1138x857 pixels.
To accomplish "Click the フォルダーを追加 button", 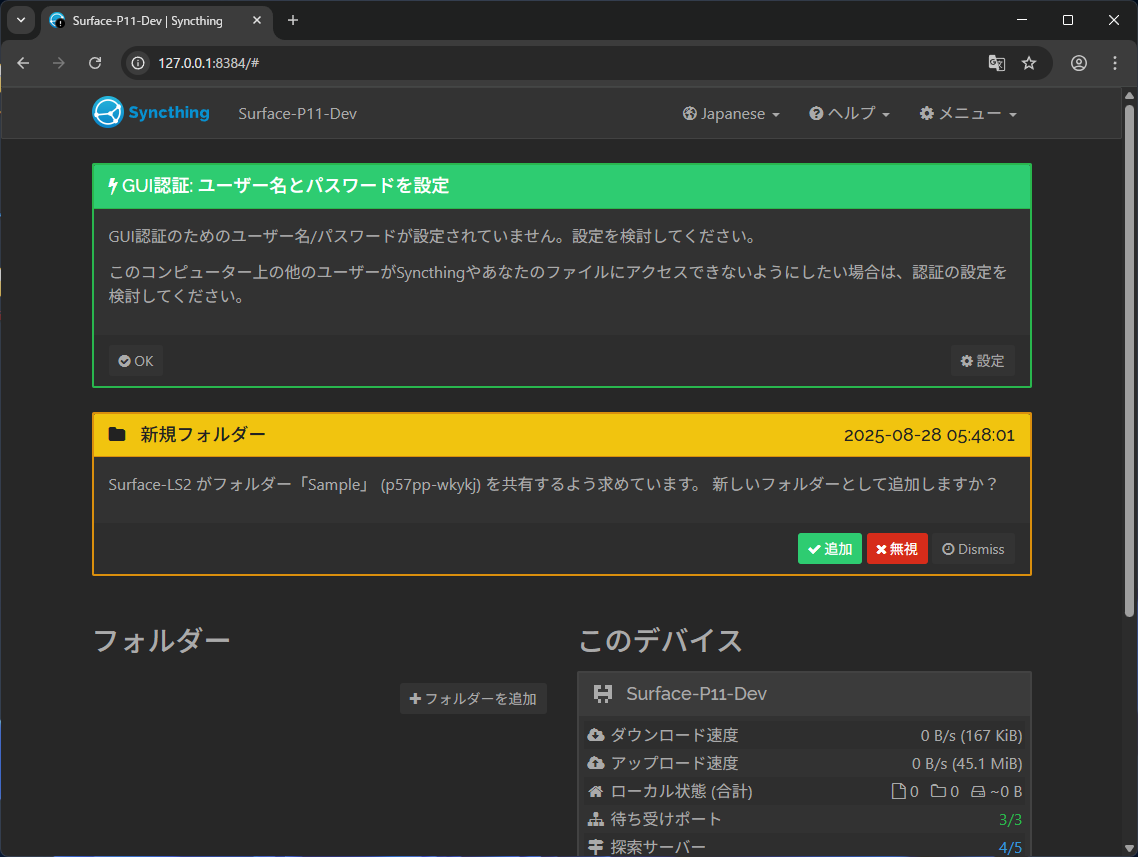I will coord(473,698).
